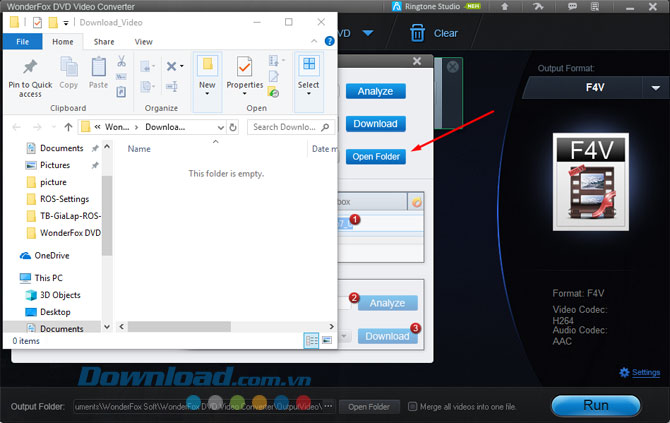Click the Clear trash can icon
Screen dimensions: 670x423
[x=417, y=33]
